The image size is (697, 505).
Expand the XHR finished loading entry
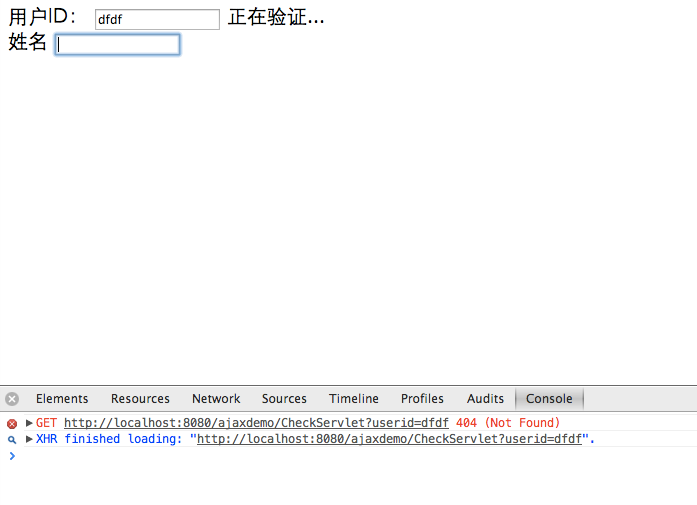29,439
